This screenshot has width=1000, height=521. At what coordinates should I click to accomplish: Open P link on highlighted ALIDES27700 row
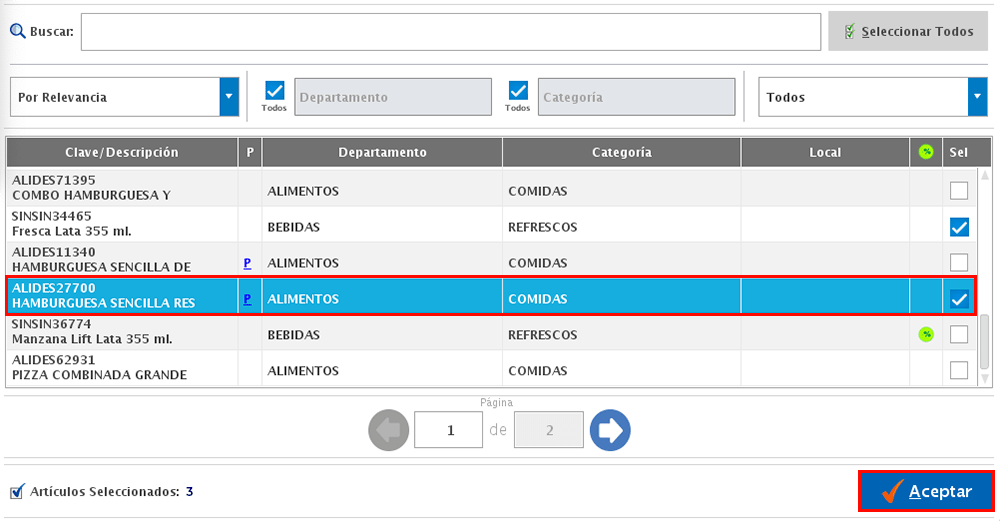click(247, 299)
